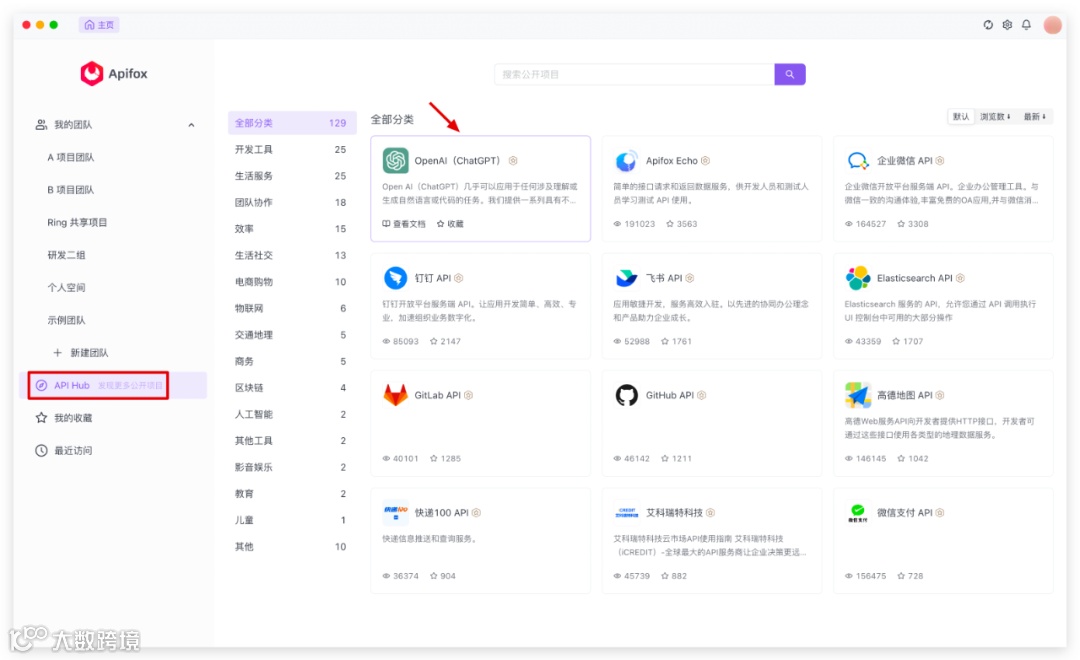
Task: Click the team icon beside 我的团队
Action: [41, 125]
